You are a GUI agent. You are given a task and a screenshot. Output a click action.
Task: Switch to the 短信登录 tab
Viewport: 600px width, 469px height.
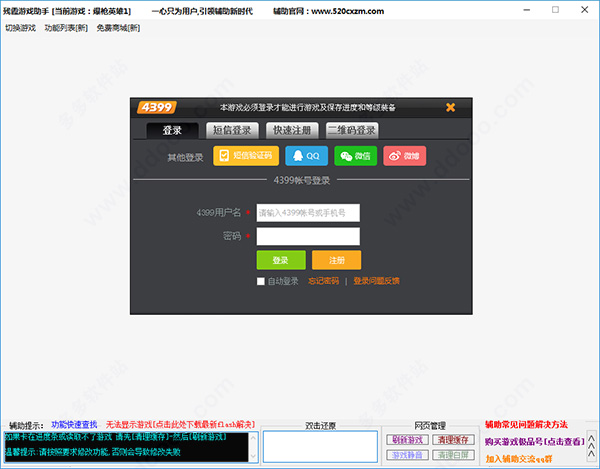pyautogui.click(x=232, y=130)
